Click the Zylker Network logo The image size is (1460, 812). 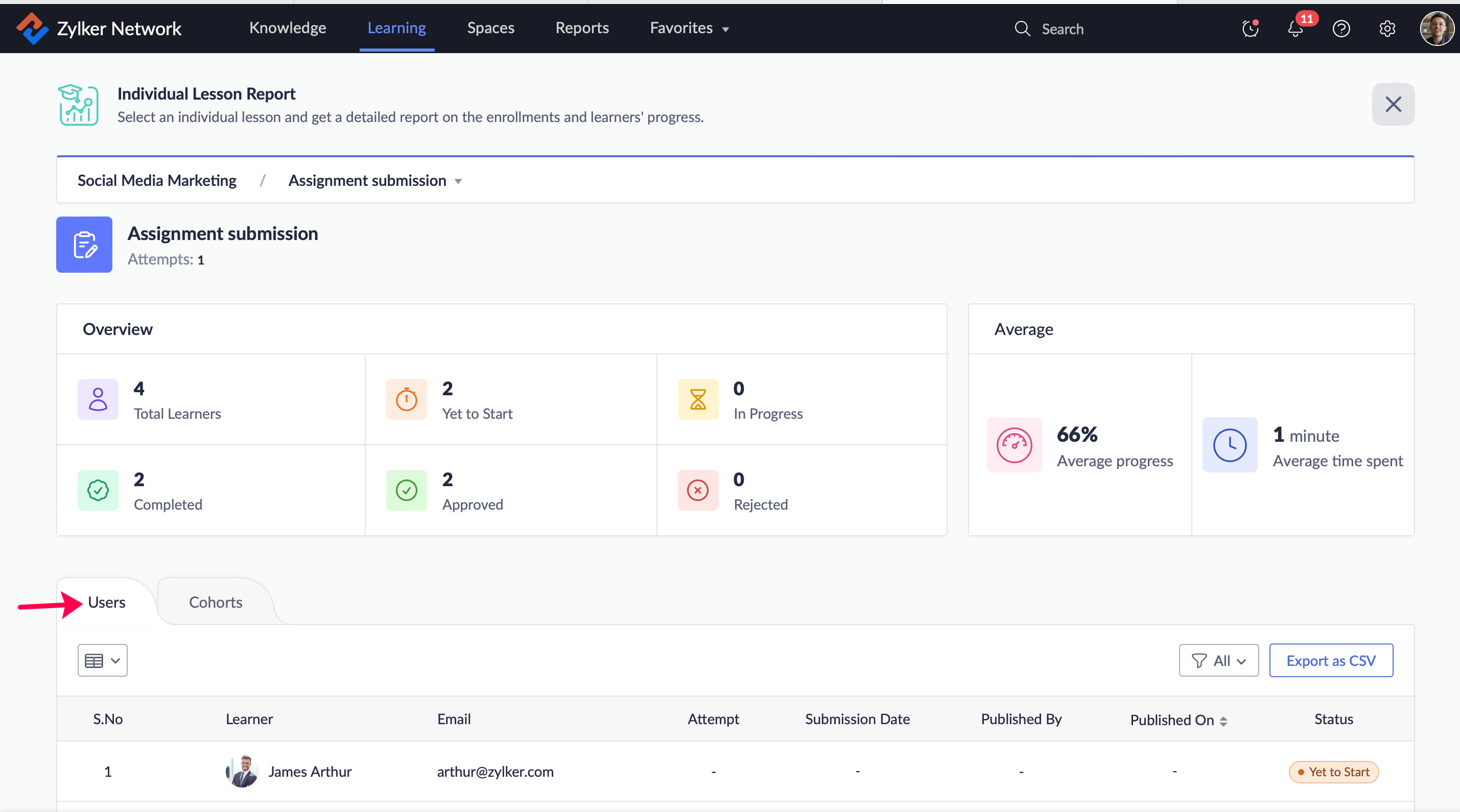[x=32, y=28]
